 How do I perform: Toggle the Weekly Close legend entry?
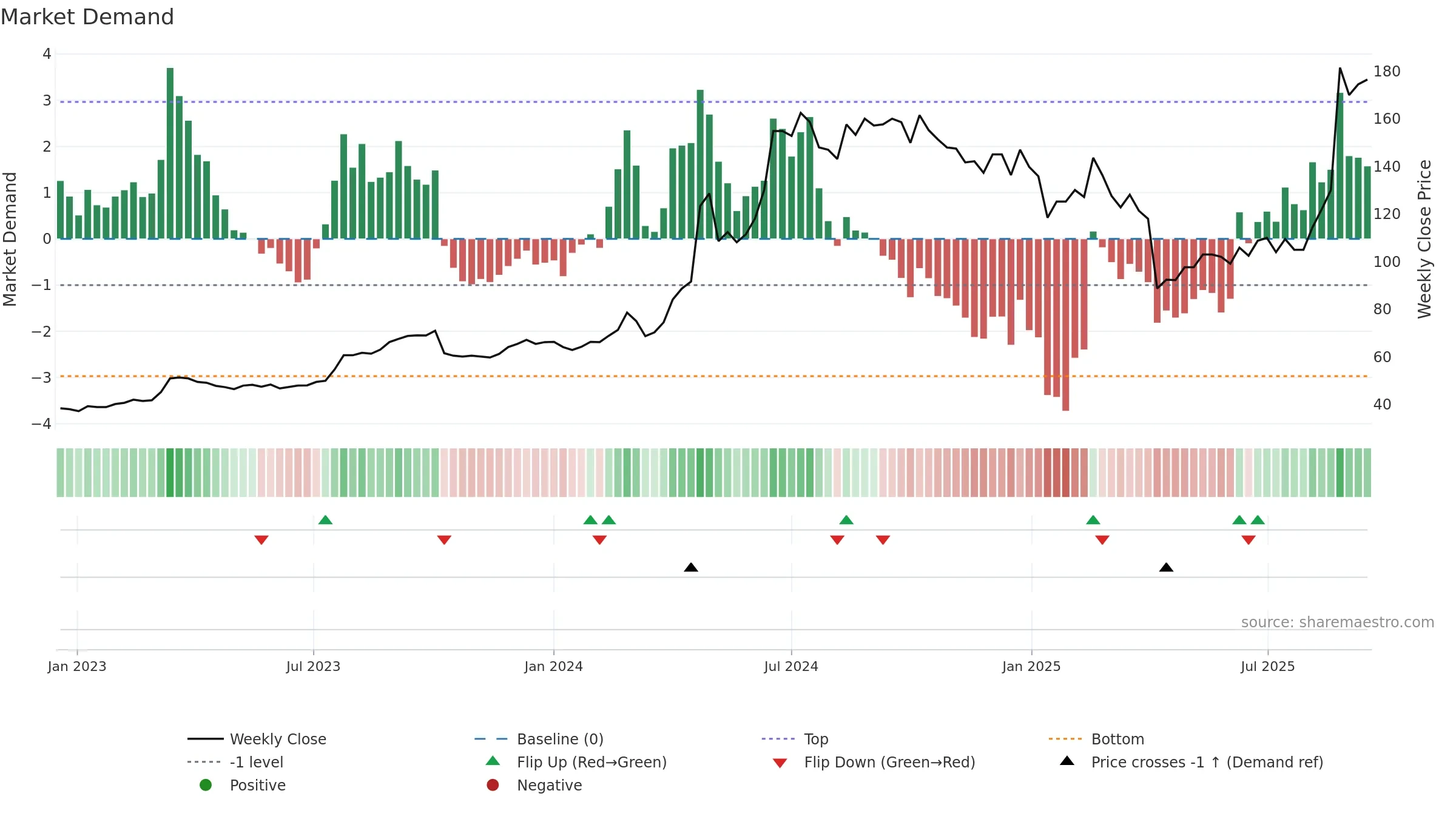click(257, 739)
